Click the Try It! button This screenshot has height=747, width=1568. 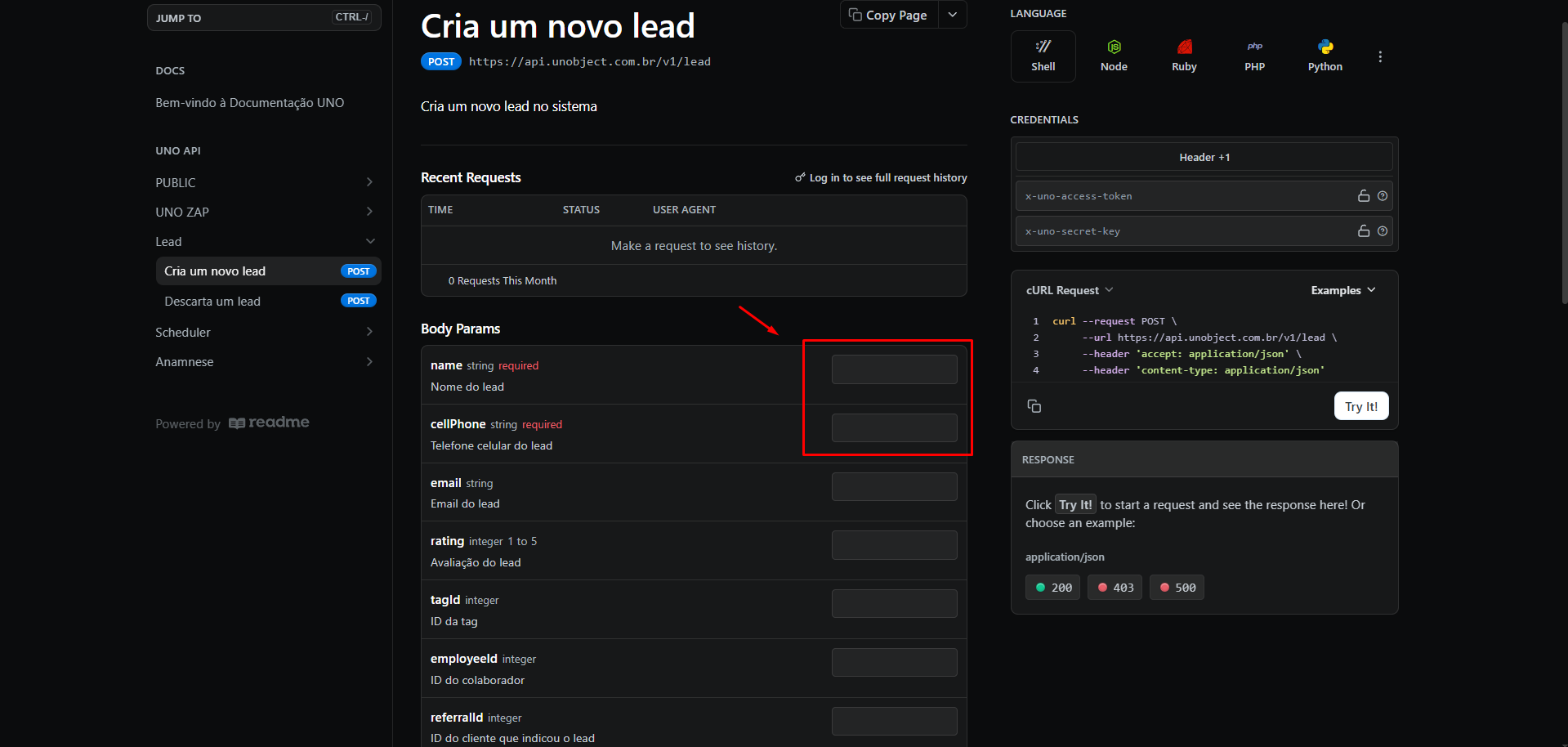[1361, 406]
